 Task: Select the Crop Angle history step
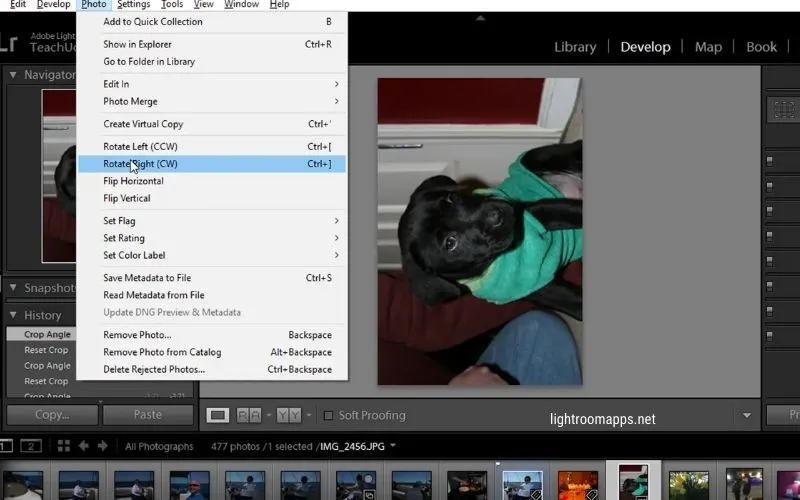47,334
